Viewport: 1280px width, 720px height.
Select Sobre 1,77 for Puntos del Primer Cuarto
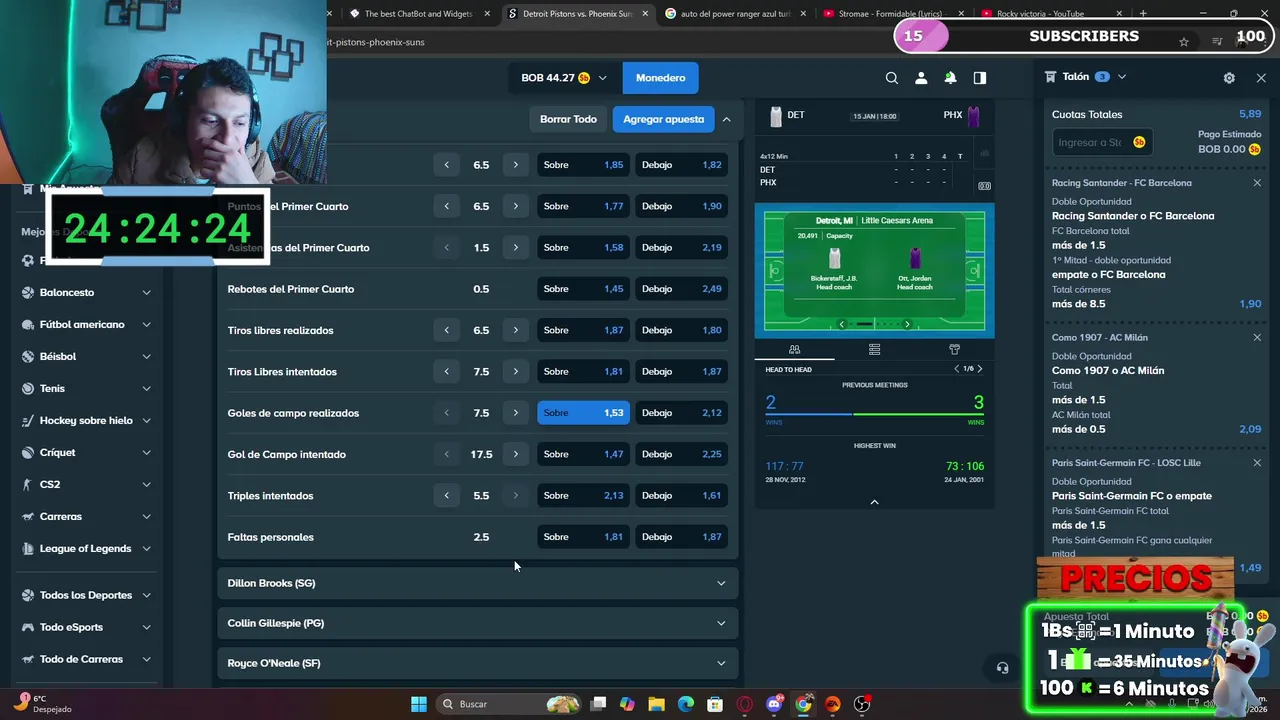click(583, 206)
